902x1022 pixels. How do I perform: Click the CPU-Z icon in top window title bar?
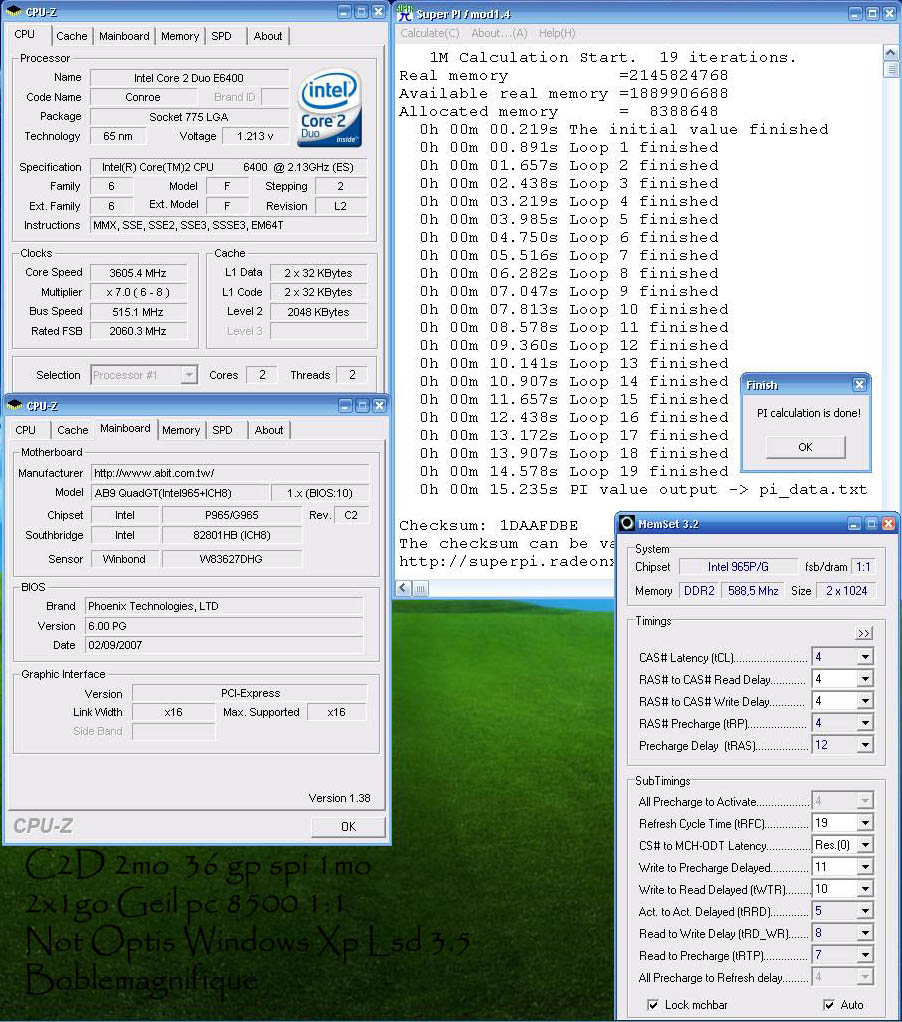[x=14, y=11]
